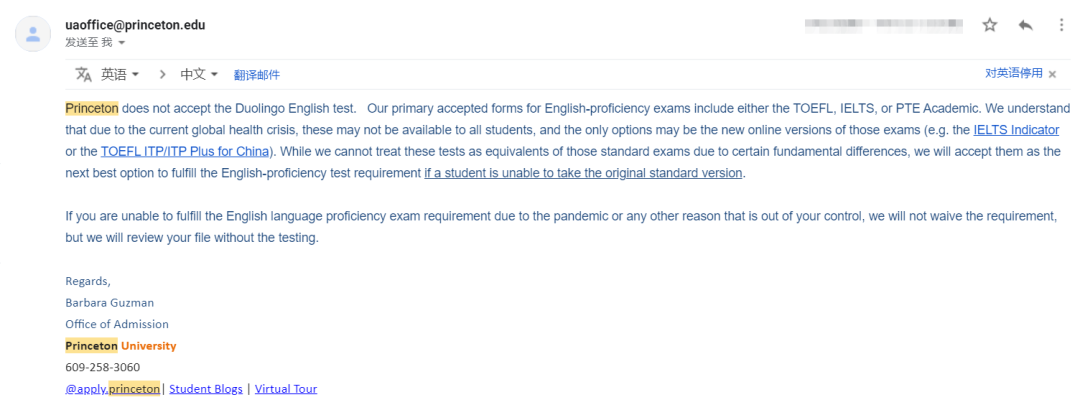Open the @apply.princeton link
This screenshot has width=1080, height=415.
click(x=112, y=389)
